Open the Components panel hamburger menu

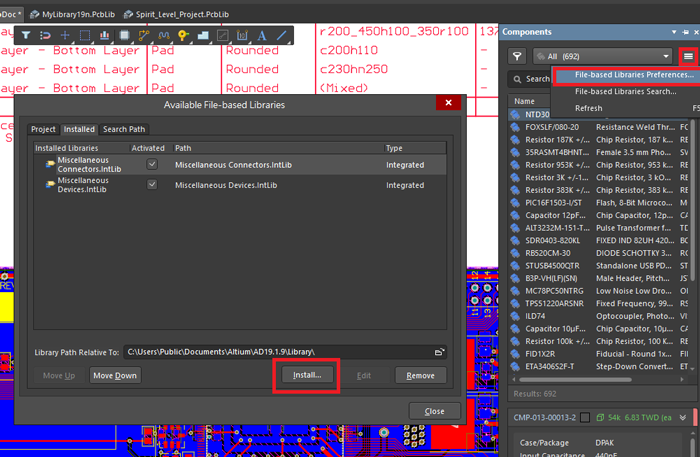click(x=688, y=56)
